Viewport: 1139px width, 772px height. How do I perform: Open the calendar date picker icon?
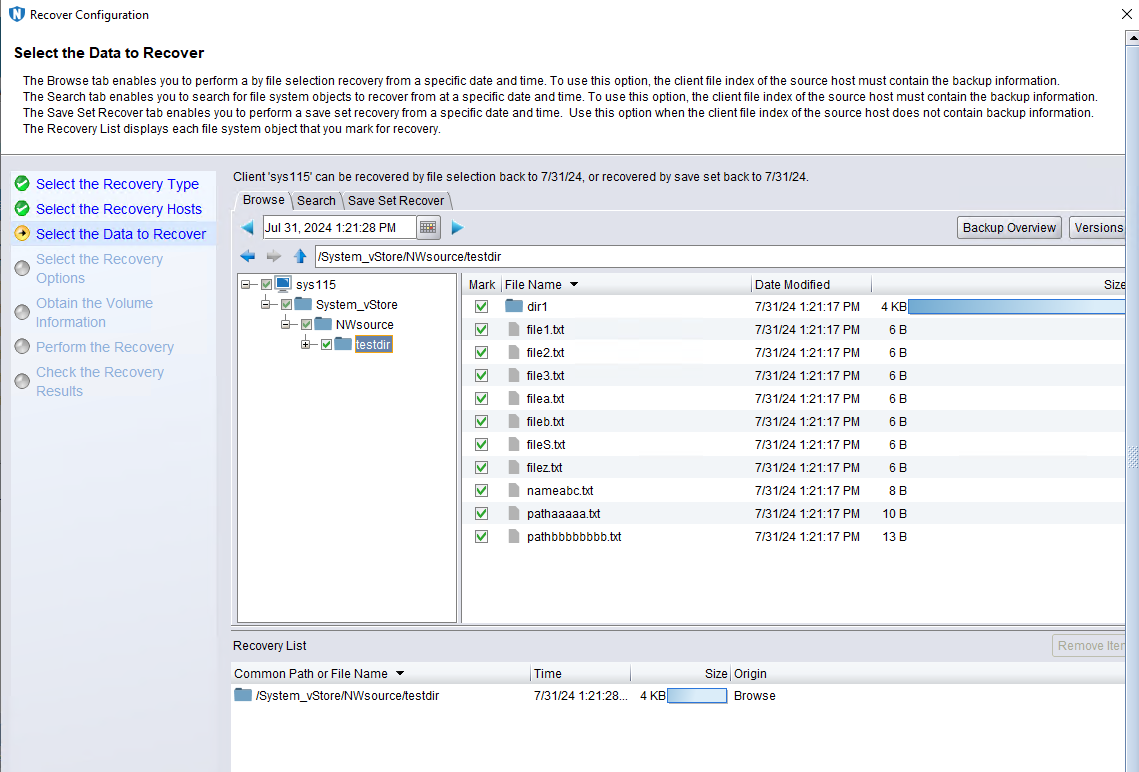click(428, 228)
